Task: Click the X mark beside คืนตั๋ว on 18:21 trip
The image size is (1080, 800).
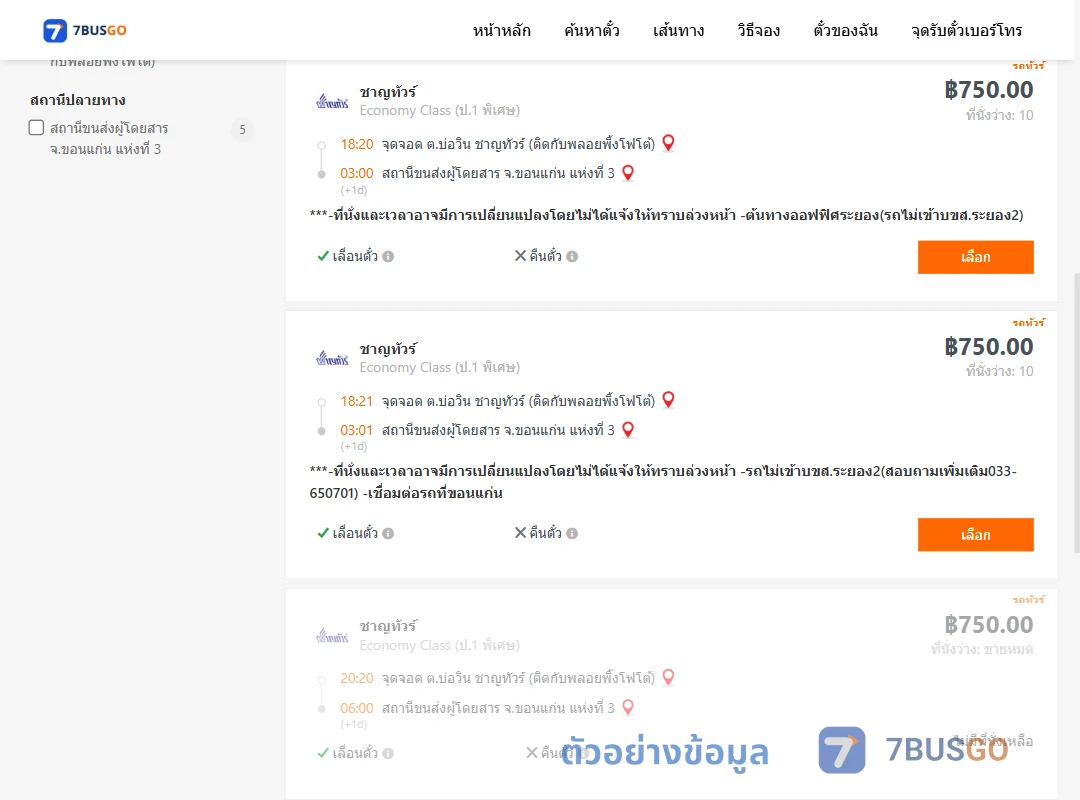Action: pos(521,533)
